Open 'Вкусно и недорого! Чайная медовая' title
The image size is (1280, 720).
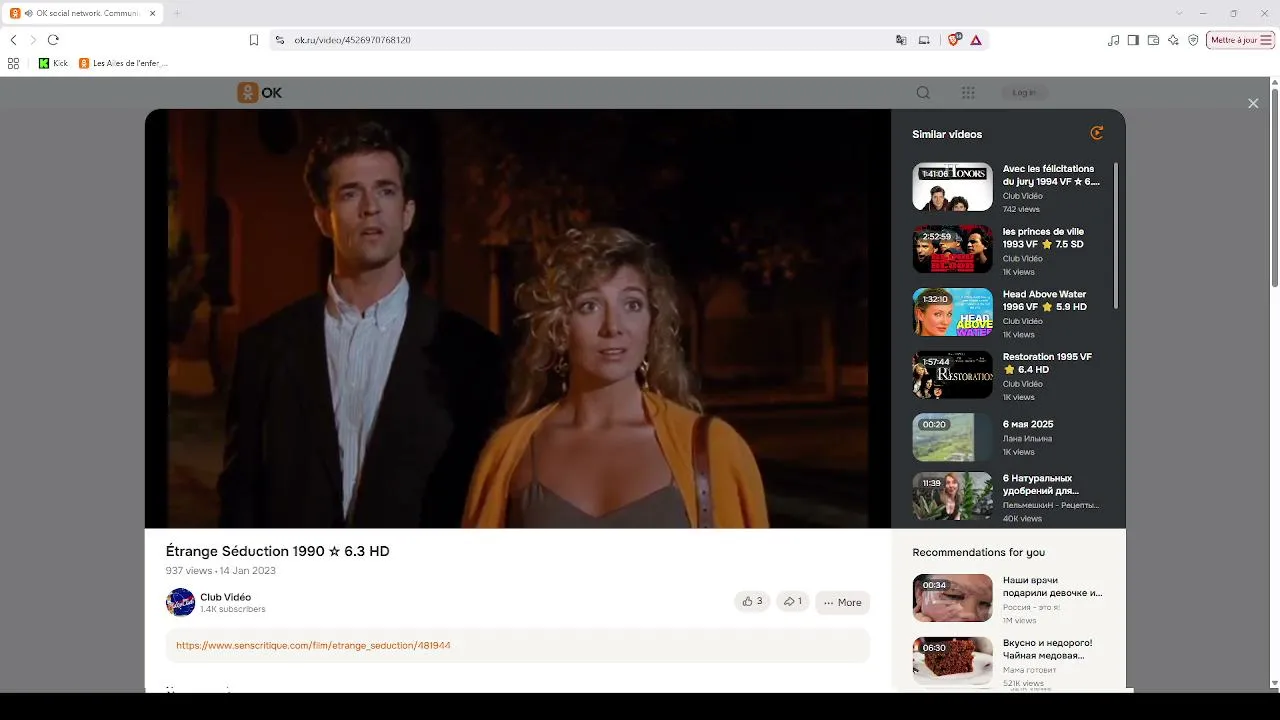[x=1047, y=649]
